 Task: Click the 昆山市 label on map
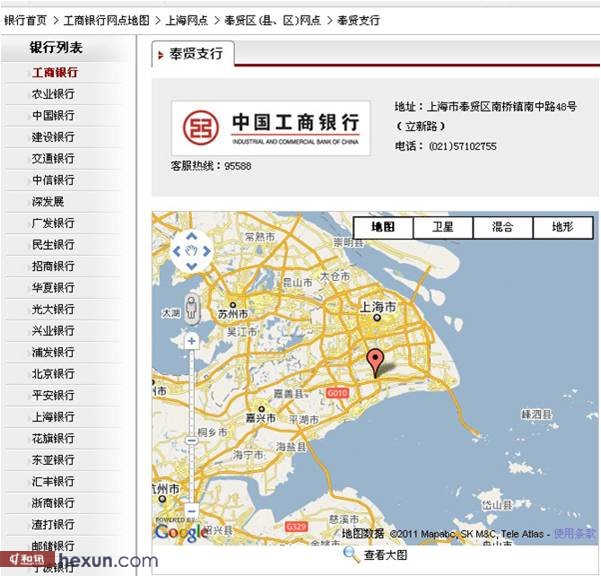(x=297, y=283)
